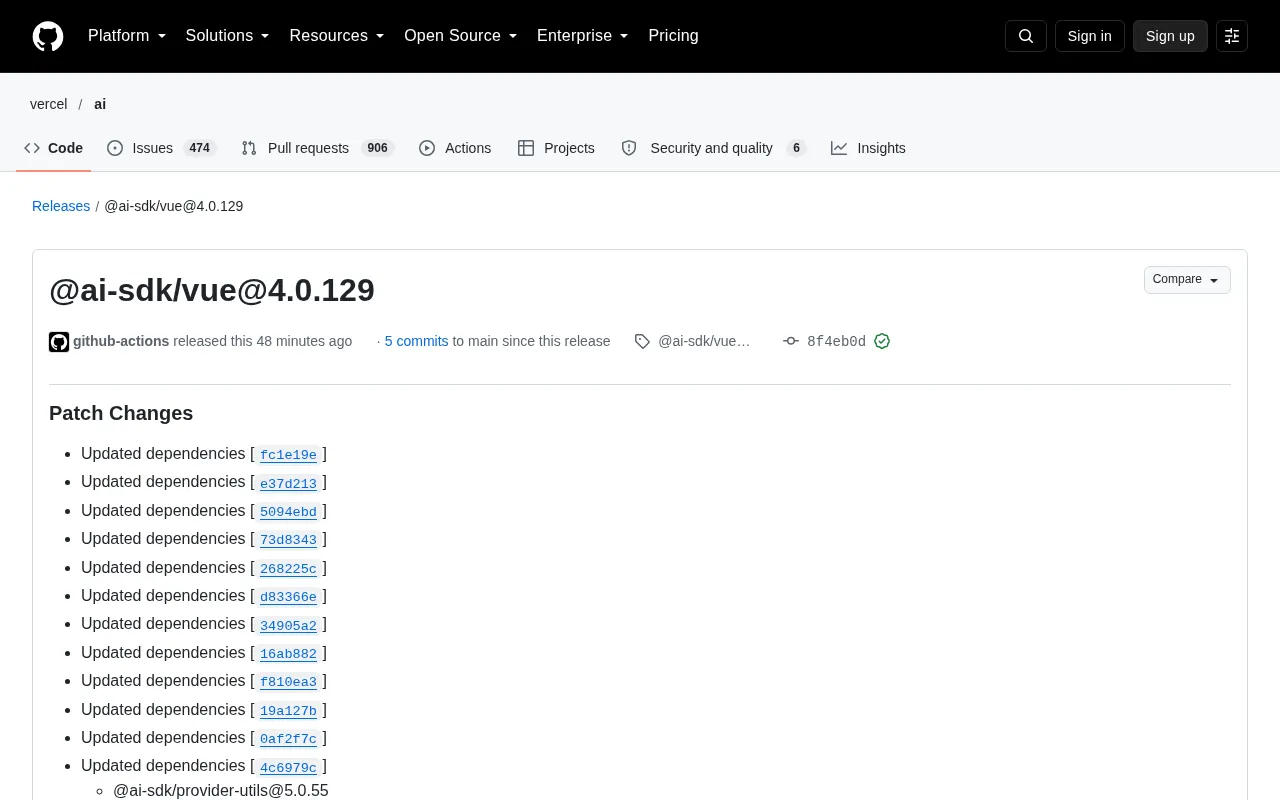Expand the Open Source dropdown menu

[461, 36]
